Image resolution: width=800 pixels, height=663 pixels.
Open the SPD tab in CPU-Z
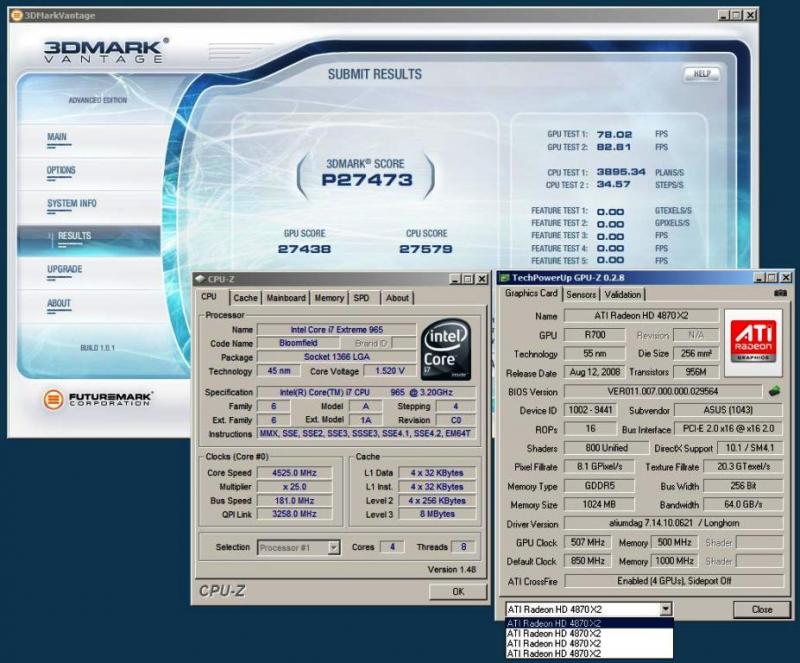[x=362, y=298]
